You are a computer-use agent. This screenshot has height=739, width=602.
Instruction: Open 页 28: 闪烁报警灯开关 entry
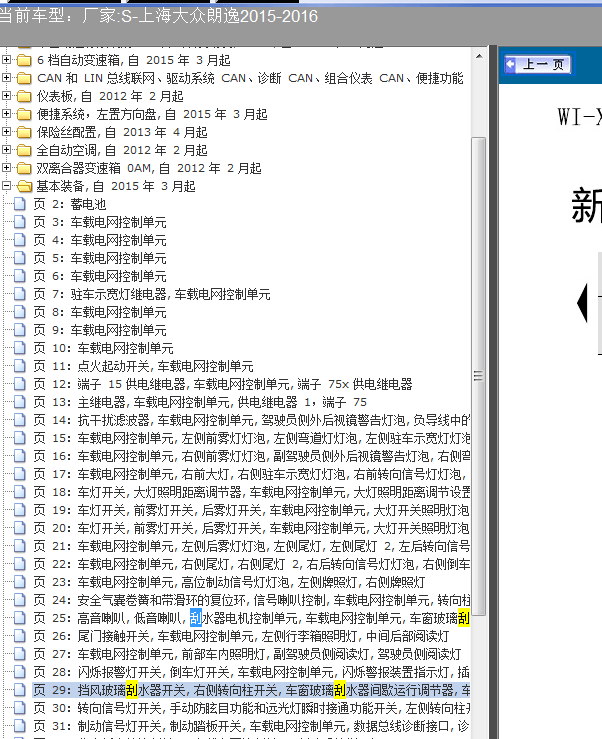(251, 672)
